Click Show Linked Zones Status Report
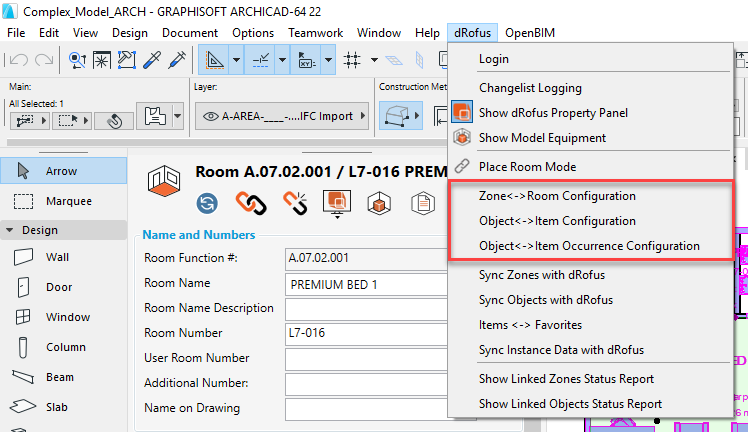748x432 pixels. [x=566, y=379]
